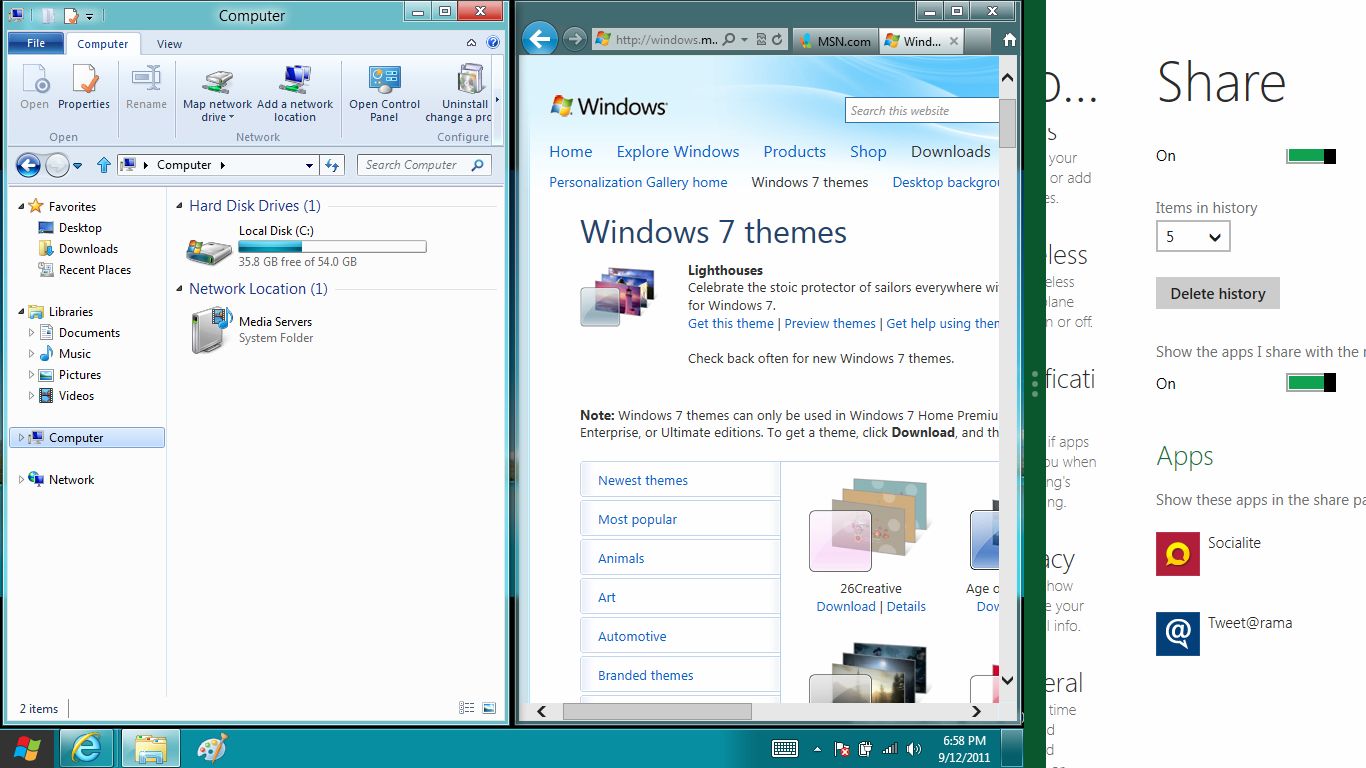
Task: Click the Search this website field
Action: tap(922, 110)
